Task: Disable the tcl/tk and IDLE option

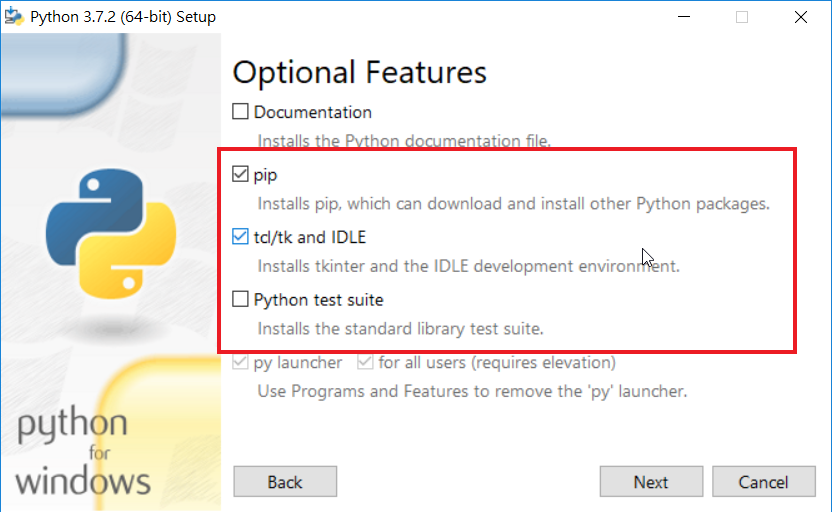Action: [x=240, y=237]
